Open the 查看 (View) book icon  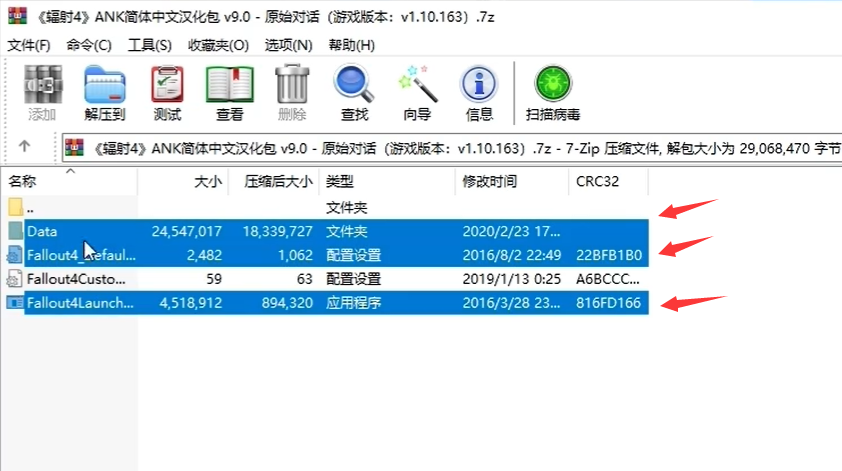[x=229, y=84]
